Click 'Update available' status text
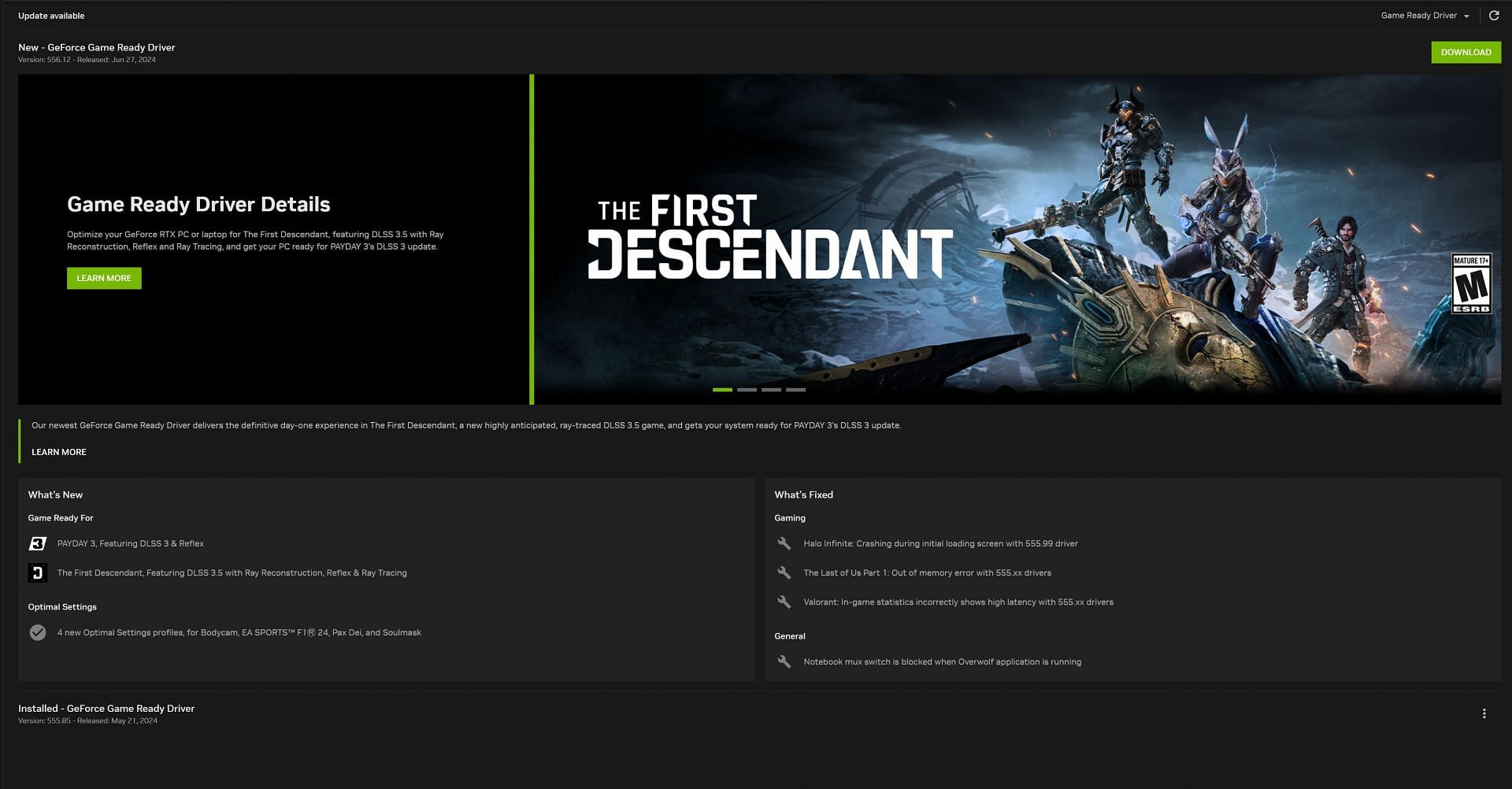Image resolution: width=1512 pixels, height=789 pixels. click(51, 16)
